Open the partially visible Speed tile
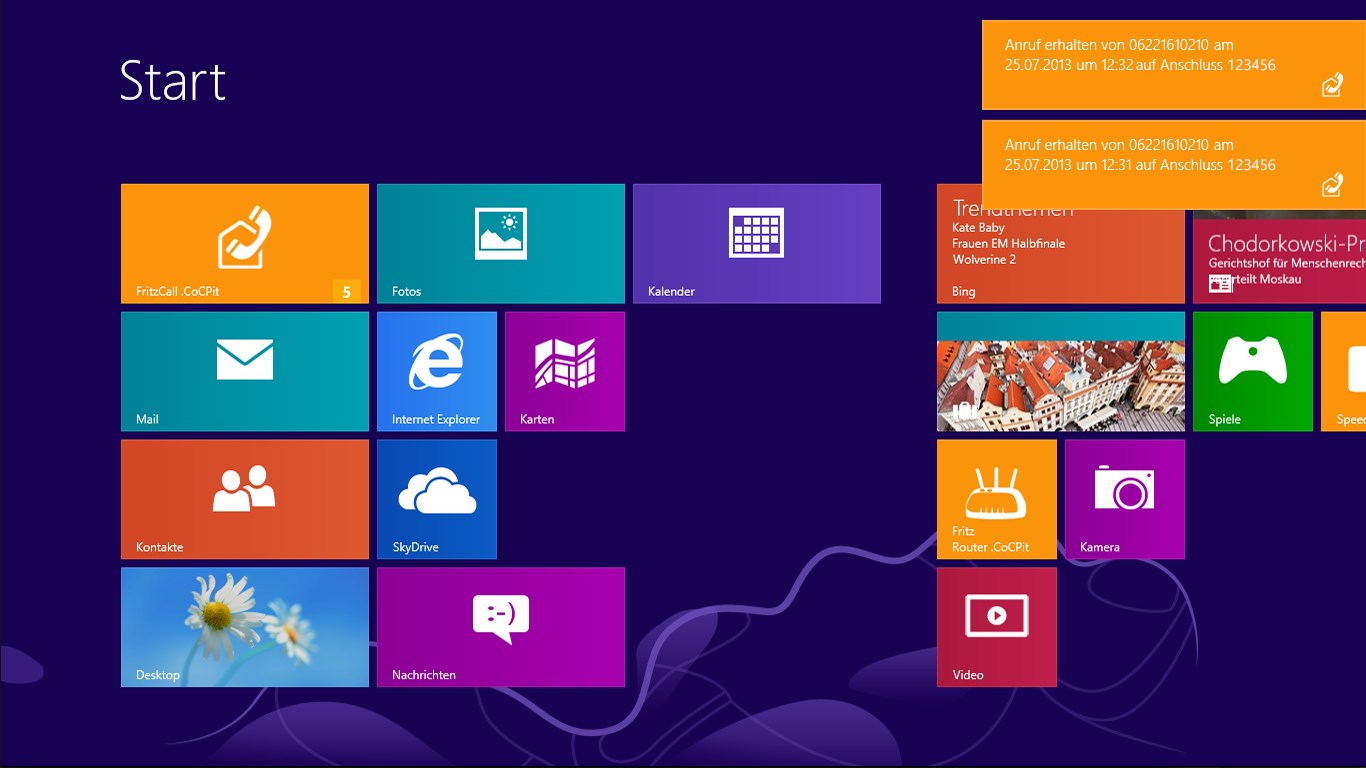 [1343, 372]
